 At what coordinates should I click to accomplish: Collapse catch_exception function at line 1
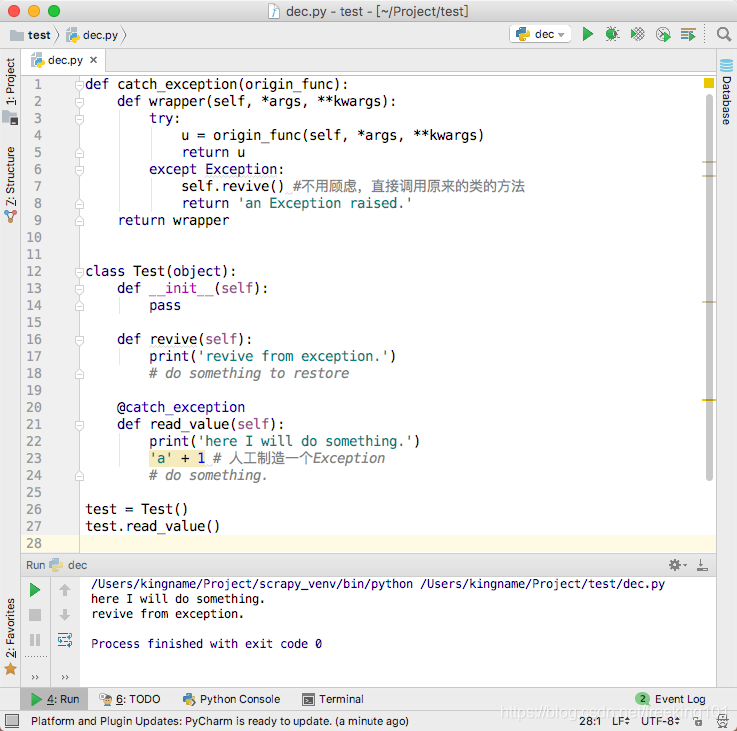coord(79,85)
